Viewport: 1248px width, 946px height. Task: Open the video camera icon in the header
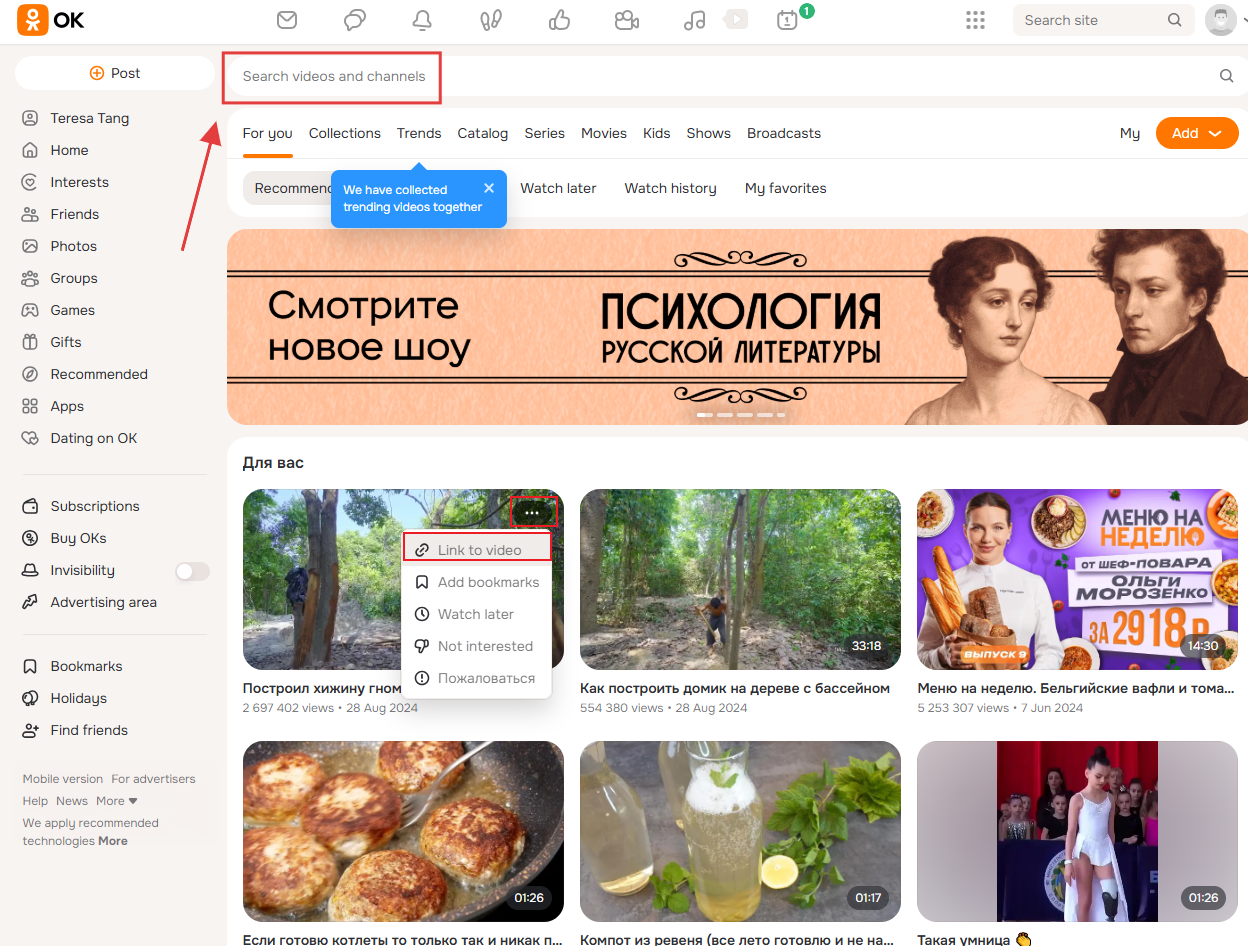(627, 20)
